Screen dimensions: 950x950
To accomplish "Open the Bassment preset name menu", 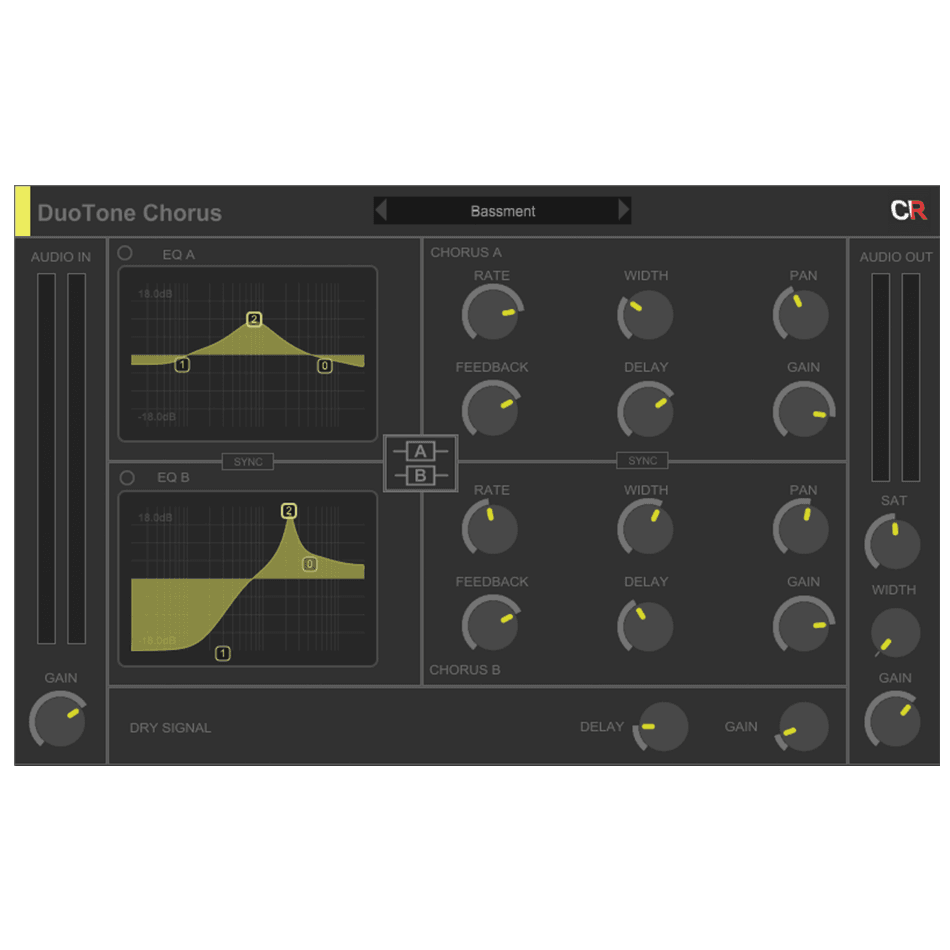I will pyautogui.click(x=502, y=211).
